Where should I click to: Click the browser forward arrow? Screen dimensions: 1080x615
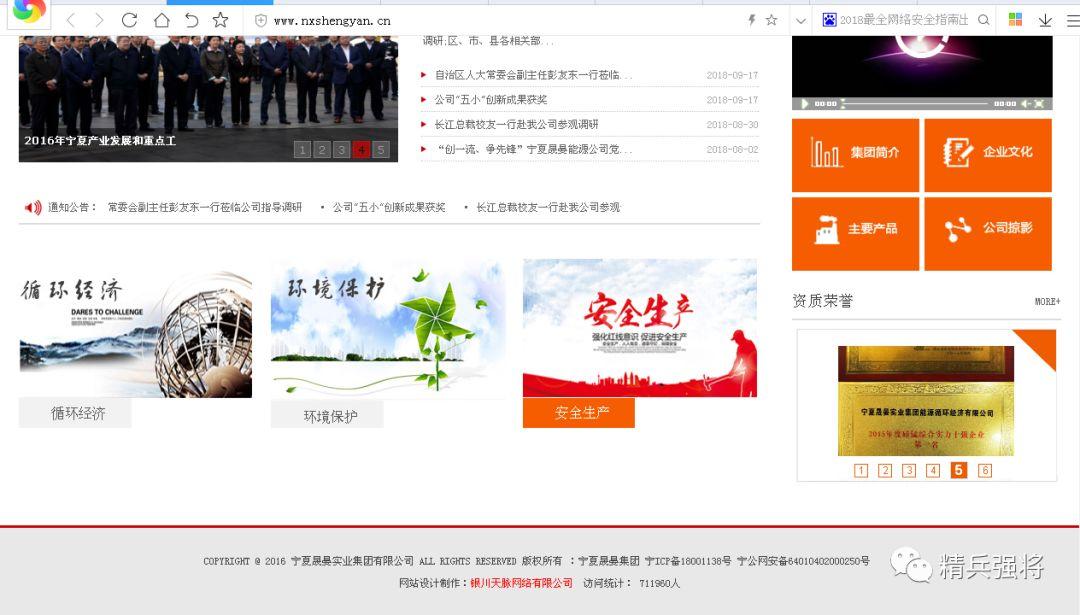point(99,21)
